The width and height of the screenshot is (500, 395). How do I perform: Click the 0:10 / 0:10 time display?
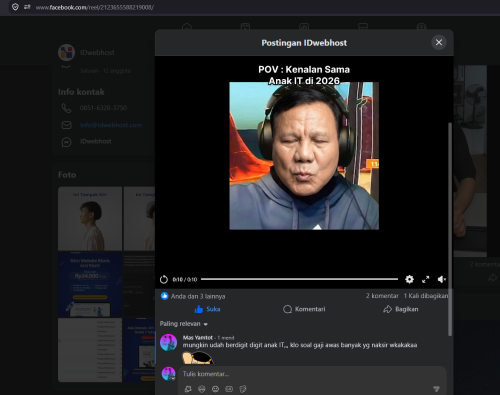pos(185,280)
